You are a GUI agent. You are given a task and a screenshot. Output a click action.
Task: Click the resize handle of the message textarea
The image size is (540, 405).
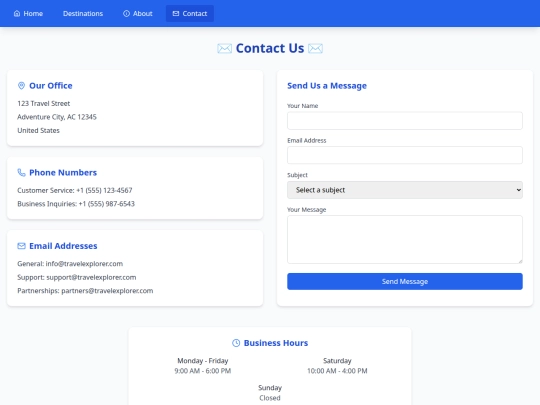pyautogui.click(x=520, y=261)
